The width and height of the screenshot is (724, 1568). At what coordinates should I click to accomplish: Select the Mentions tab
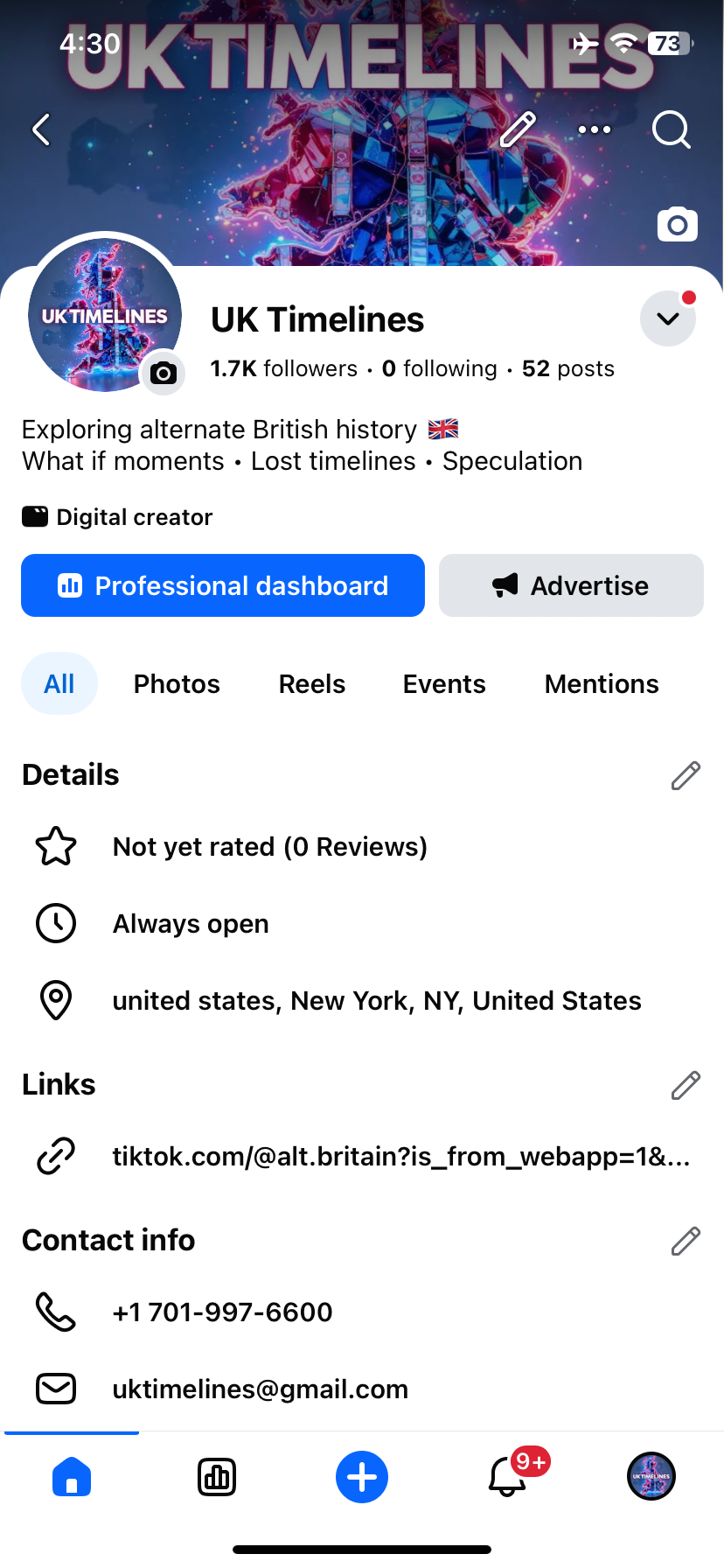(602, 684)
